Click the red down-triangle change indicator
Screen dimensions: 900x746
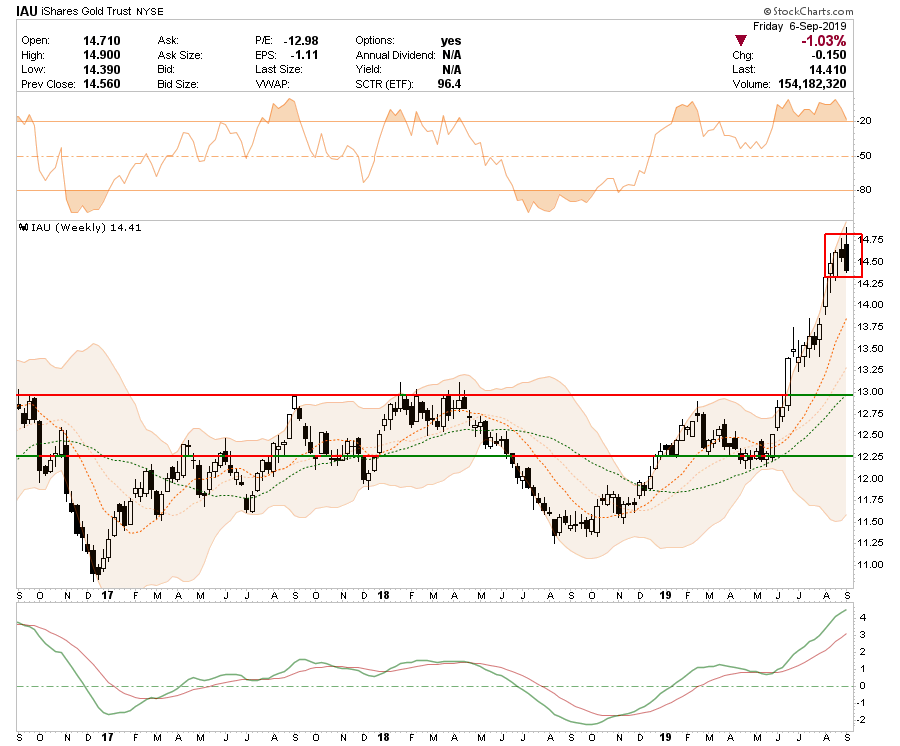[x=741, y=41]
